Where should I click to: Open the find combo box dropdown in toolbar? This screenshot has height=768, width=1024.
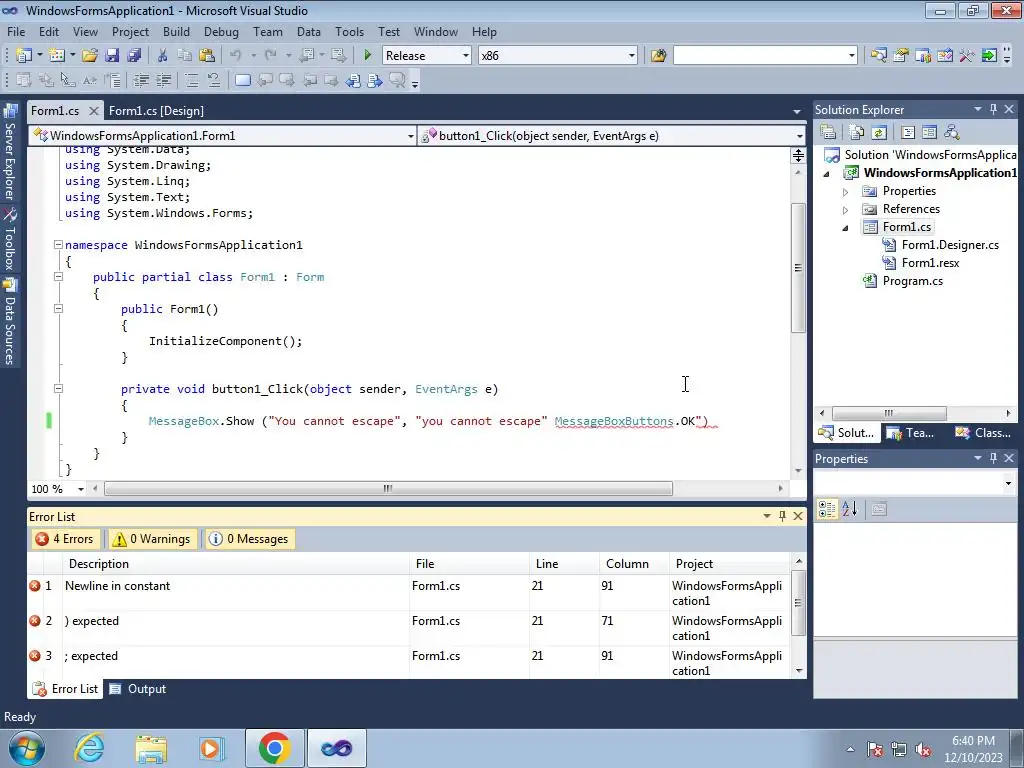(x=852, y=56)
